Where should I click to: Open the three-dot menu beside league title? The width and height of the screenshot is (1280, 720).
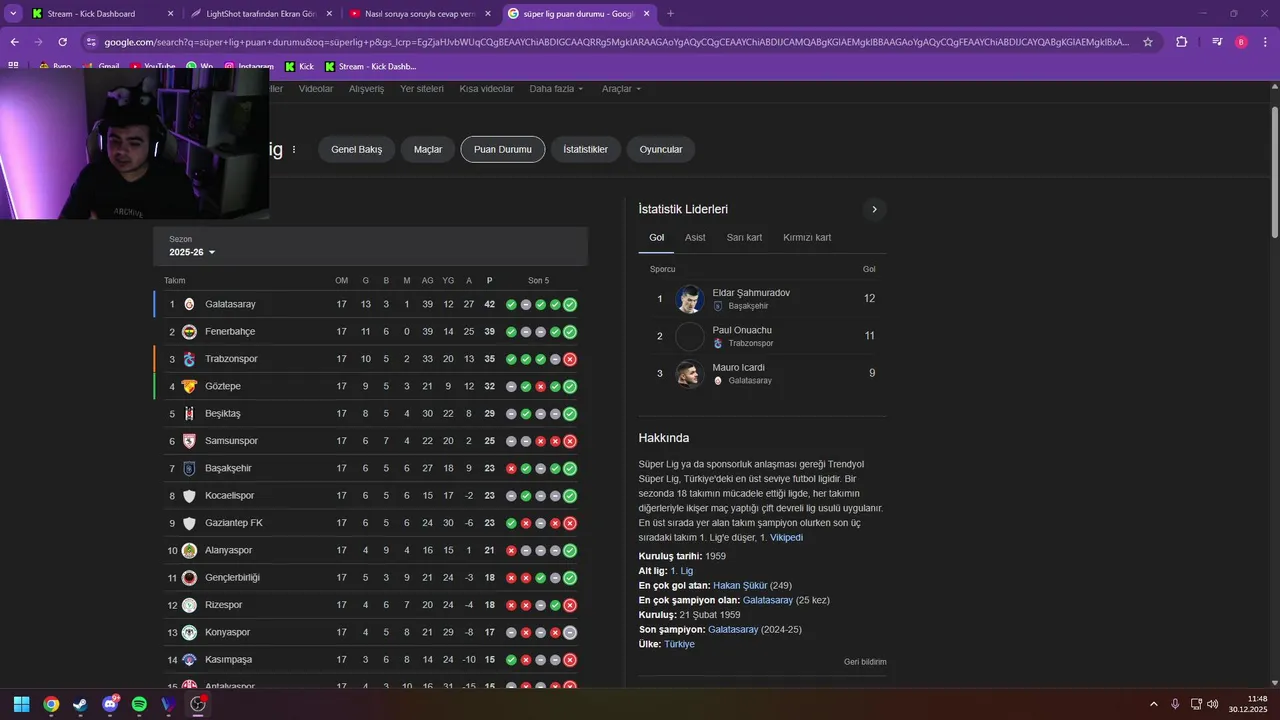(x=294, y=150)
